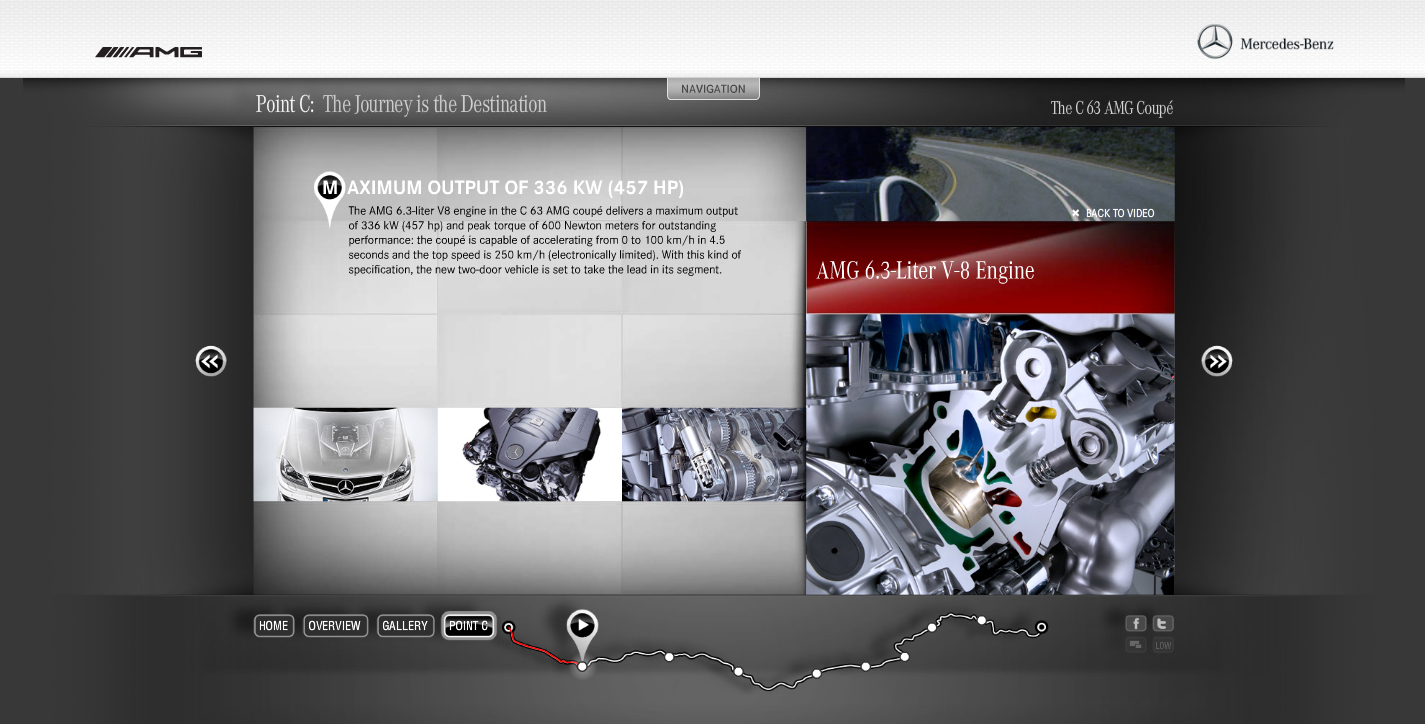The width and height of the screenshot is (1425, 724).
Task: Open the V8 engine block thumbnail
Action: (x=529, y=454)
